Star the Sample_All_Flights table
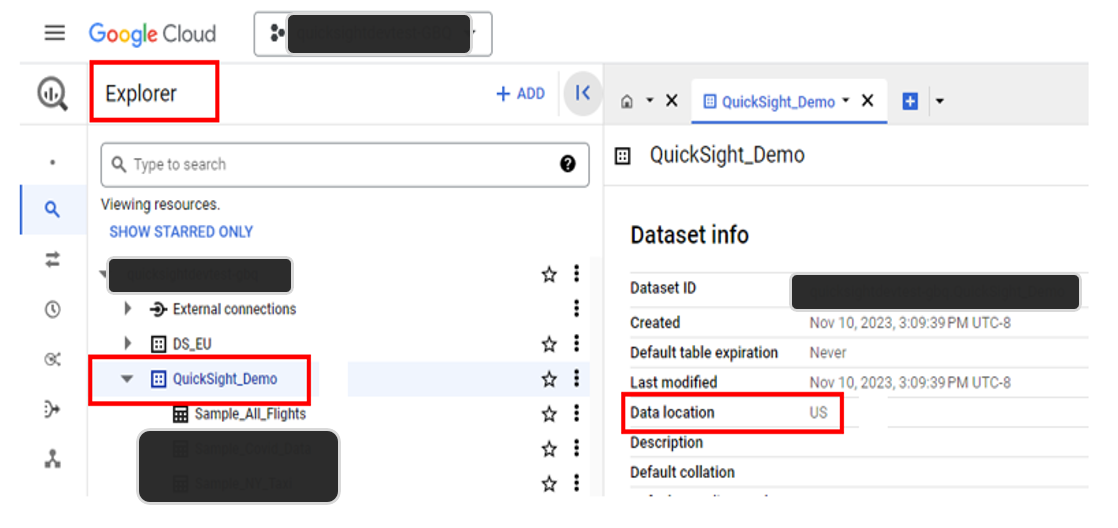The height and width of the screenshot is (528, 1118). coord(549,414)
